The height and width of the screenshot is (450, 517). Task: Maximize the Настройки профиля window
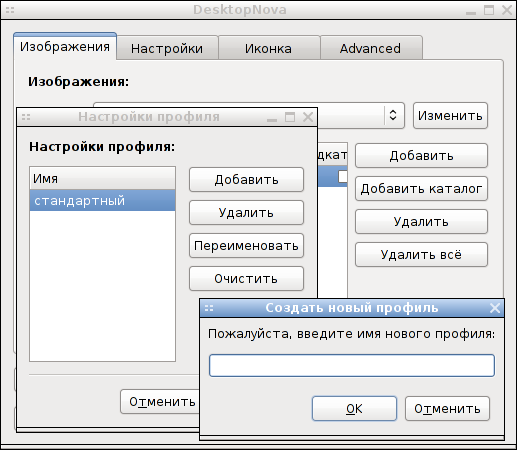pos(290,117)
